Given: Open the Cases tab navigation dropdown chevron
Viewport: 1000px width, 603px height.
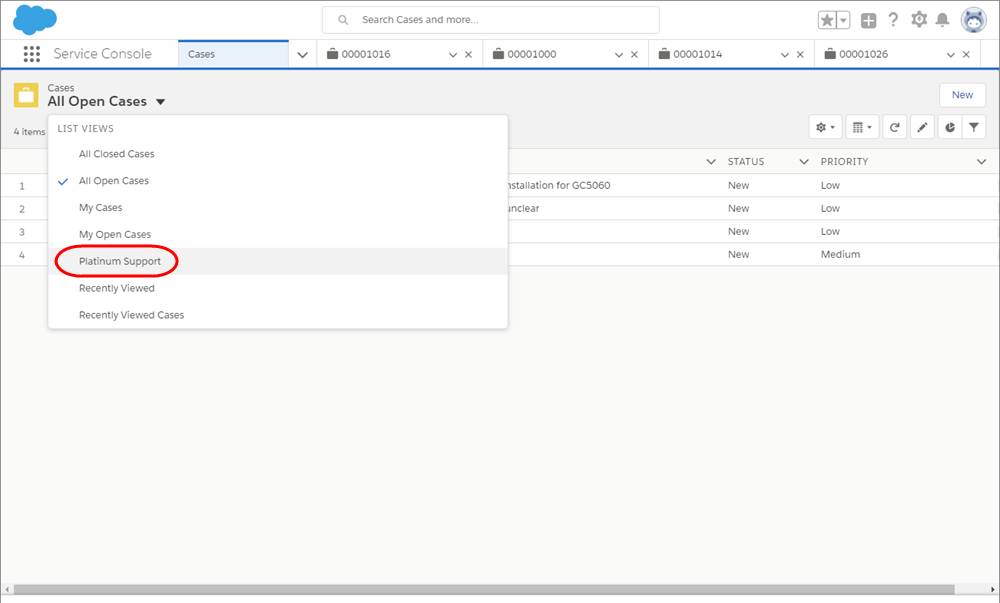Looking at the screenshot, I should [302, 55].
